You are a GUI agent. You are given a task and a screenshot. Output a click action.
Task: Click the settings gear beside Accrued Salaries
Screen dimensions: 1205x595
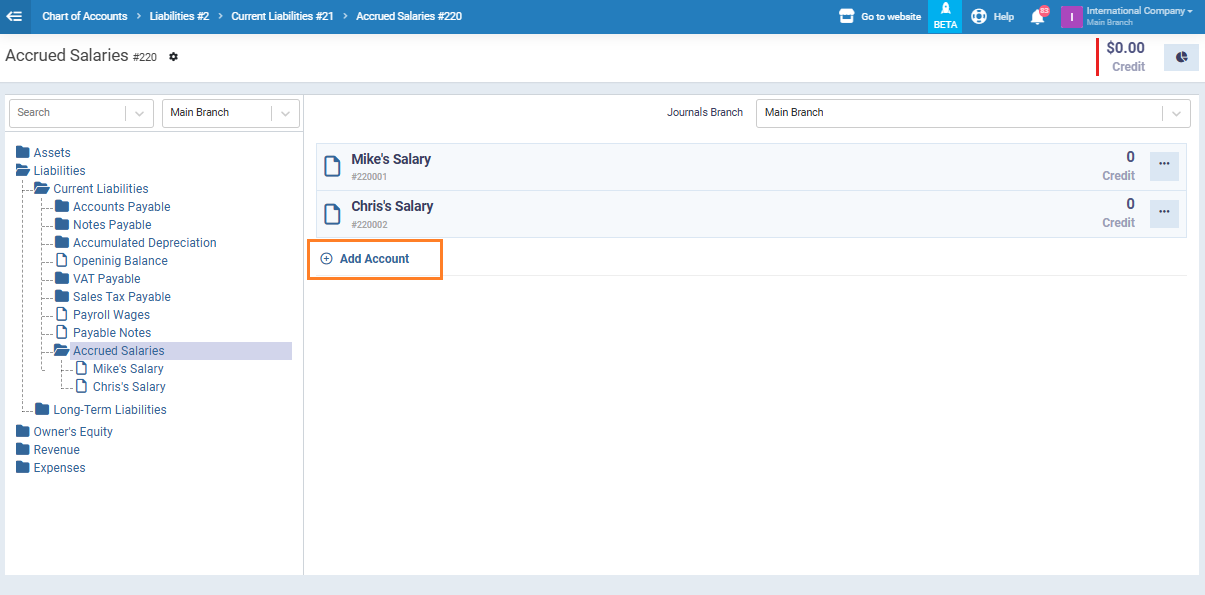(173, 57)
